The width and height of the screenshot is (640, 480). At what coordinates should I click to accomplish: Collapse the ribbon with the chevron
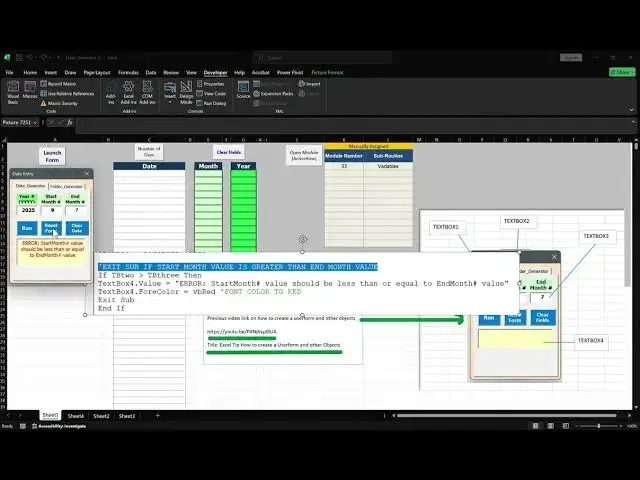tap(631, 110)
